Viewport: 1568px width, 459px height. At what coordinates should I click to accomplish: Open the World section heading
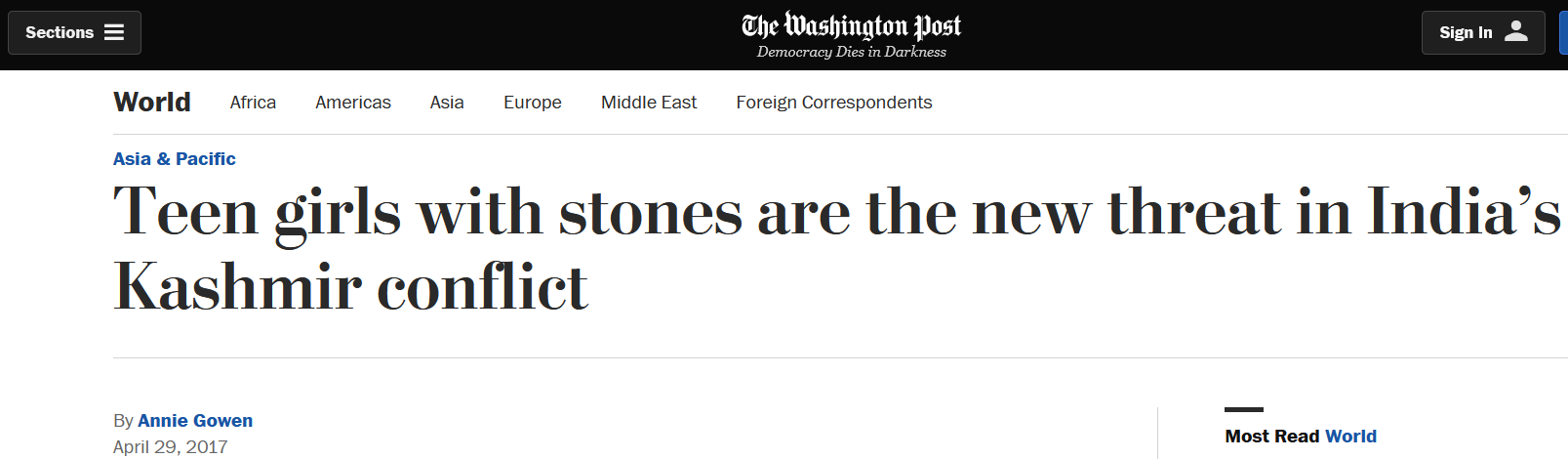[x=152, y=102]
